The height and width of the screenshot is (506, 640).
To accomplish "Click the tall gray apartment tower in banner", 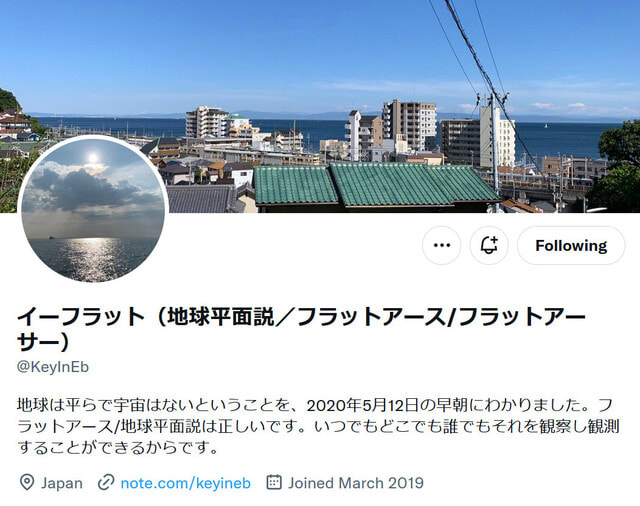I will pyautogui.click(x=409, y=126).
